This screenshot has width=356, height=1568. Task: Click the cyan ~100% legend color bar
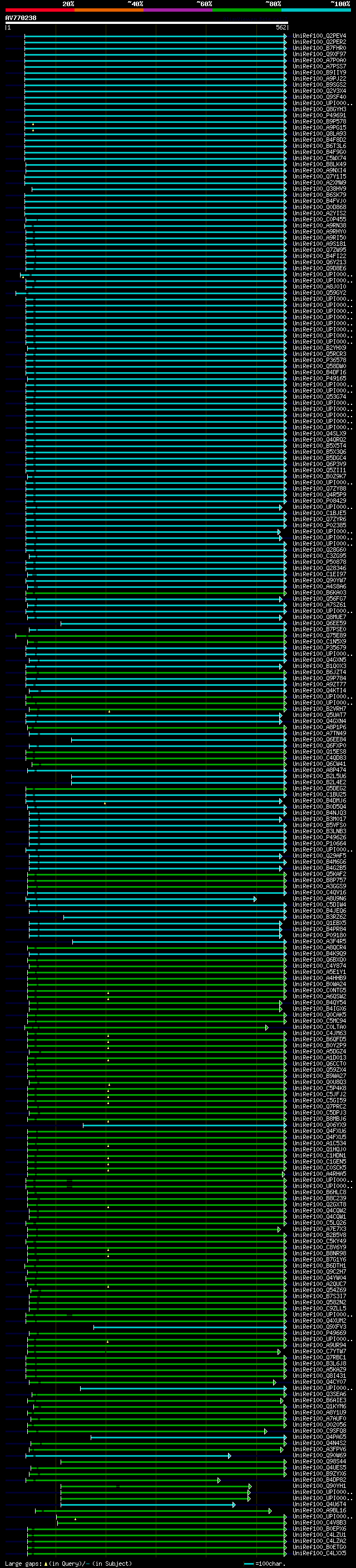(x=316, y=11)
